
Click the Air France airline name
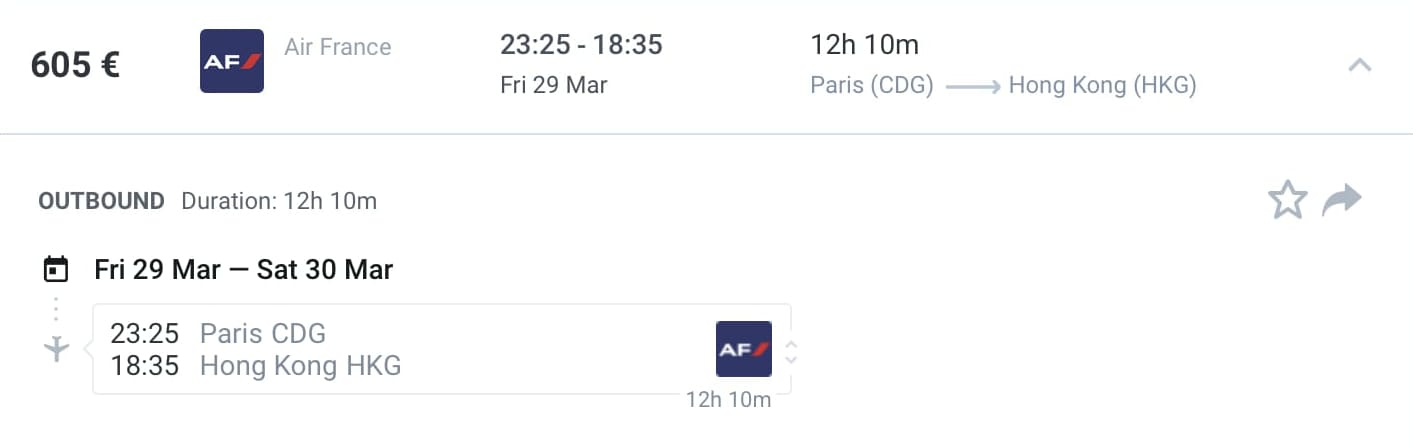[338, 47]
